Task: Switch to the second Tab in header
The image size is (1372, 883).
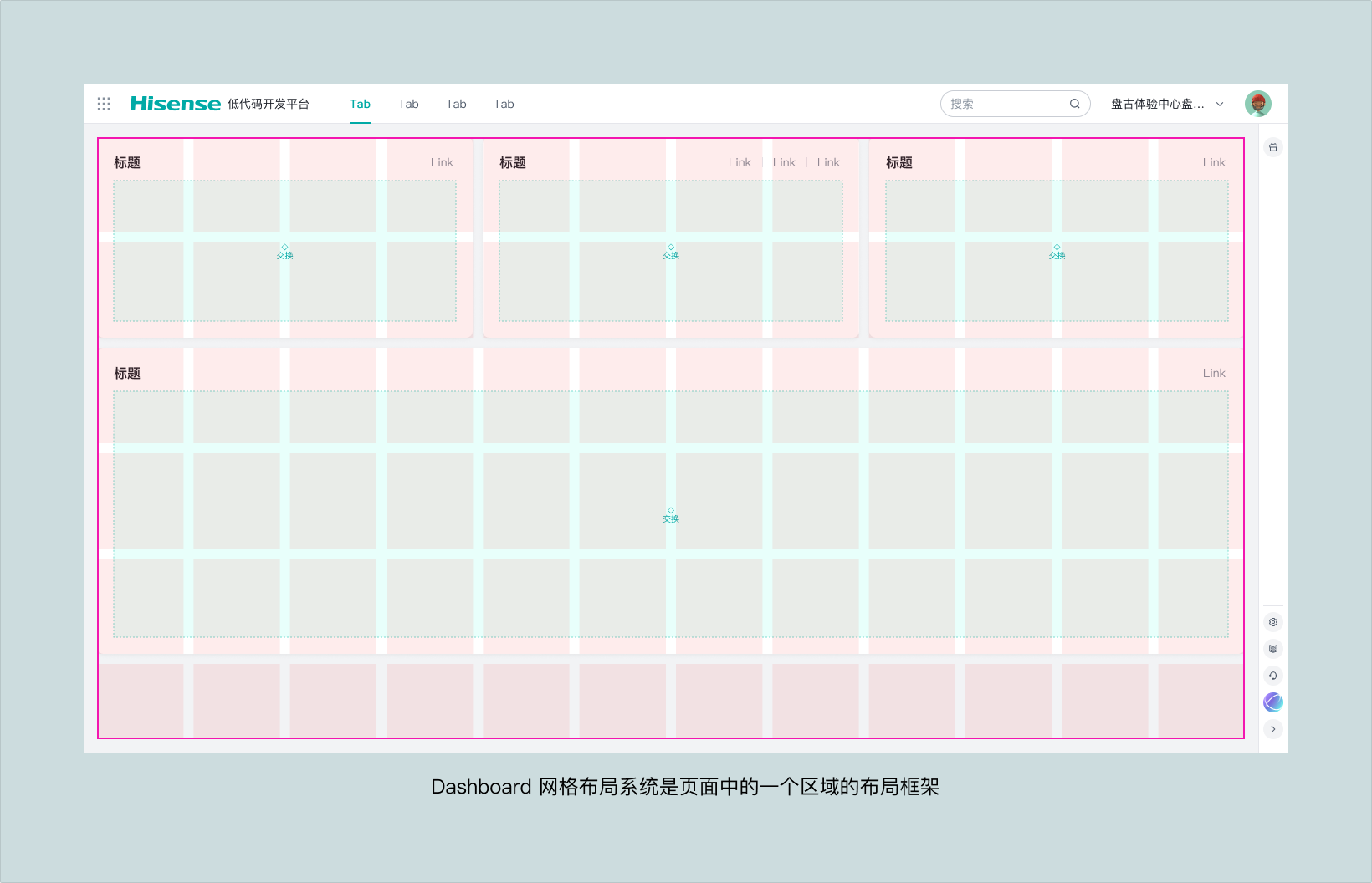Action: [408, 104]
